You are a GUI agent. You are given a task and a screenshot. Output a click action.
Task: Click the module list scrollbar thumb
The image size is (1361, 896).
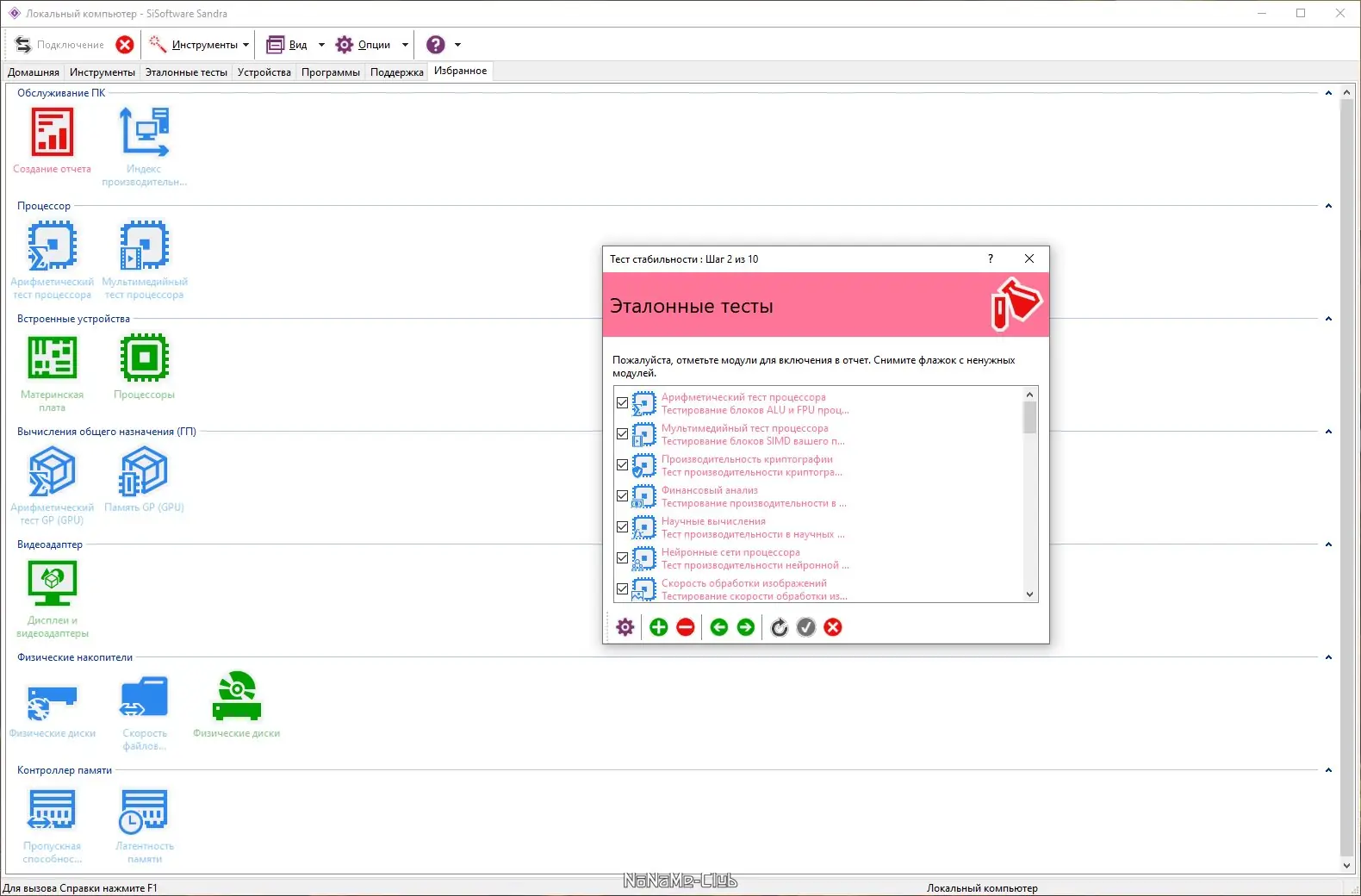1029,417
